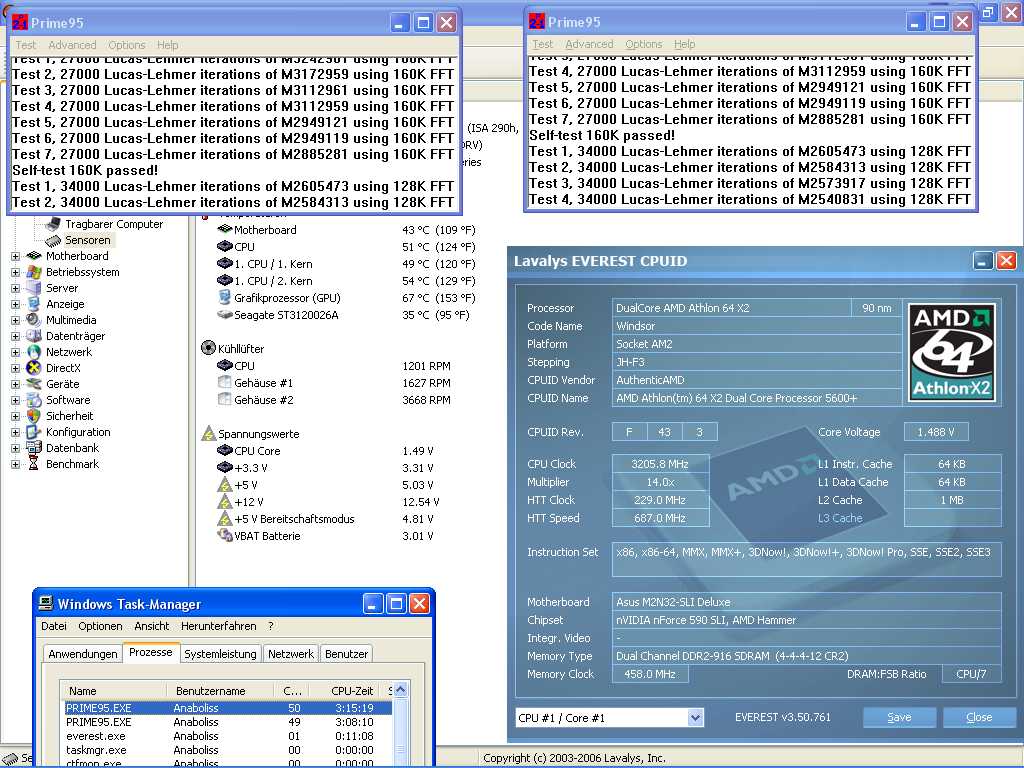Expand the Benchmark tree node
Image resolution: width=1024 pixels, height=768 pixels.
pyautogui.click(x=15, y=464)
